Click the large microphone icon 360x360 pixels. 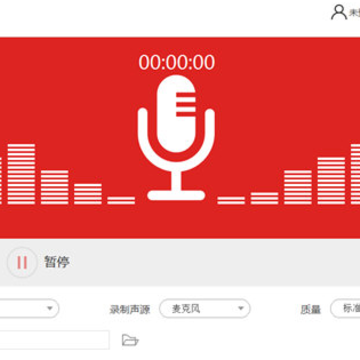(x=176, y=138)
